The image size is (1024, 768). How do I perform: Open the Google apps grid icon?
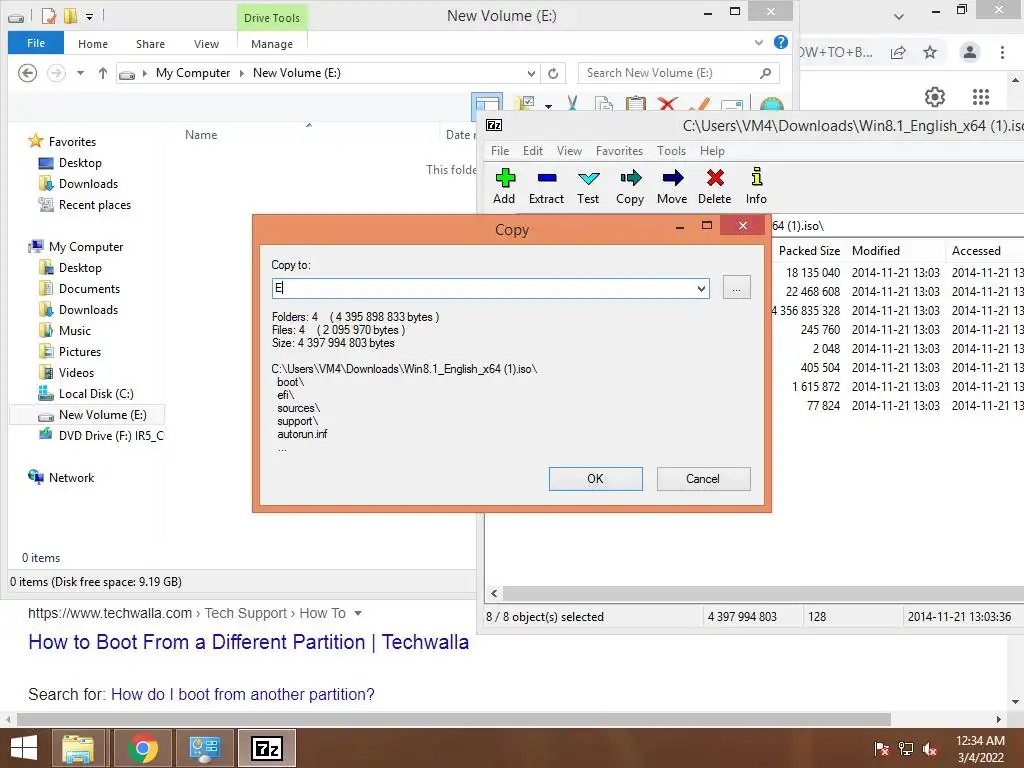point(981,97)
